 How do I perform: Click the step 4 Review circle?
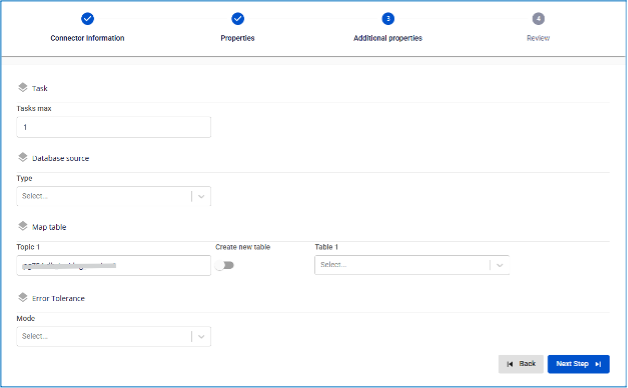click(538, 18)
